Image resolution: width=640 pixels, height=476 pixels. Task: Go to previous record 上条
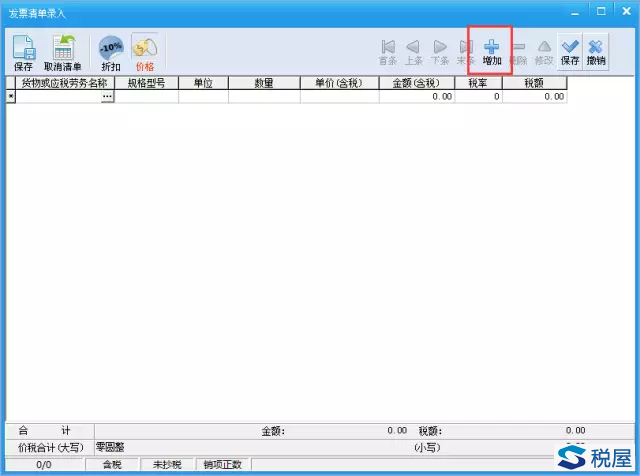click(x=413, y=52)
